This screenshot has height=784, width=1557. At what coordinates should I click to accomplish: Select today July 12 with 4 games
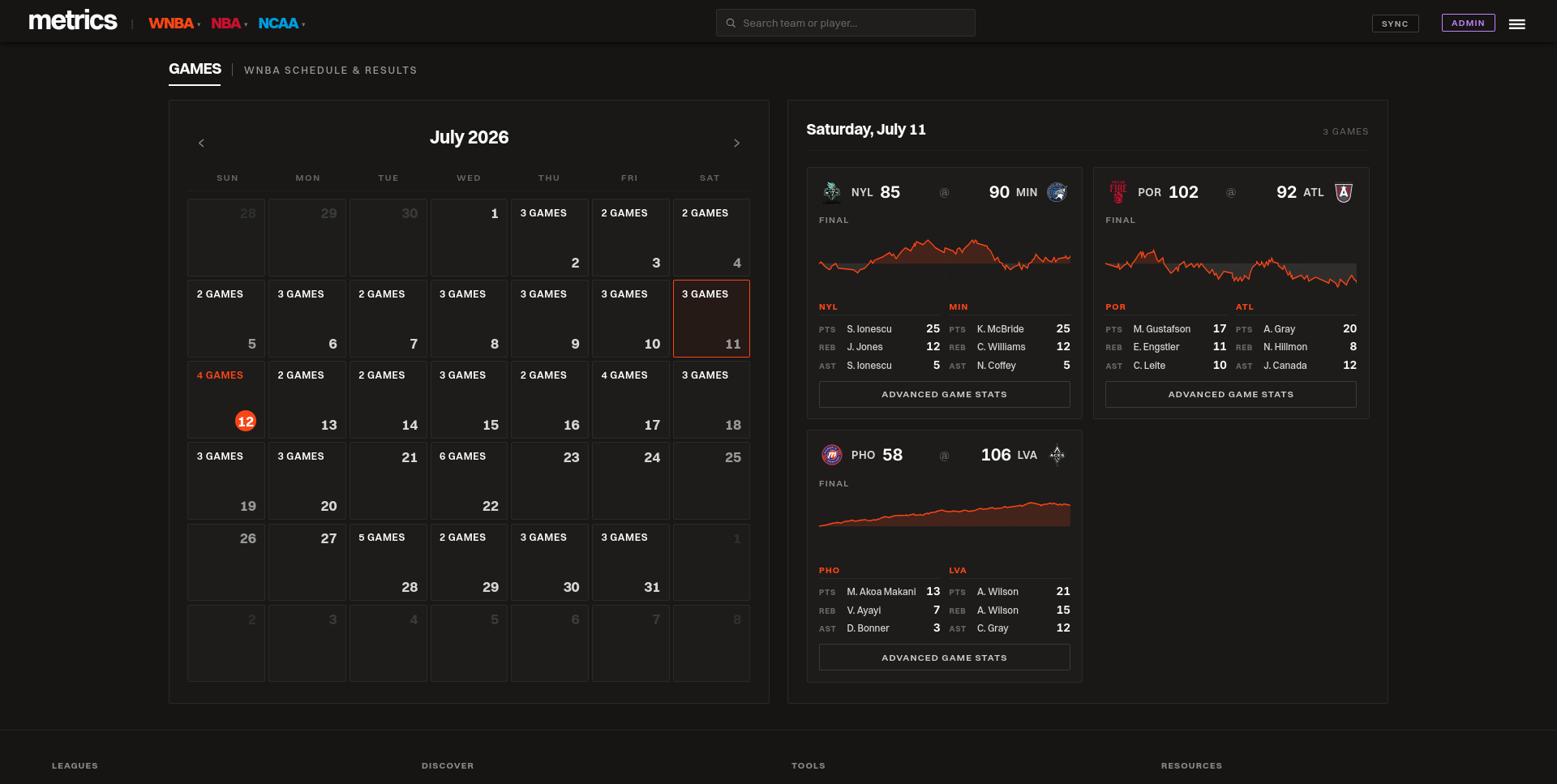[x=225, y=400]
